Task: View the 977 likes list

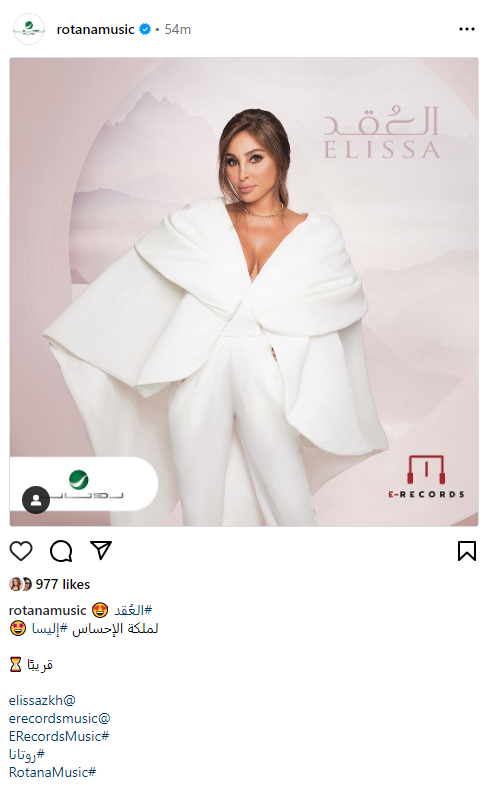Action: click(x=63, y=584)
